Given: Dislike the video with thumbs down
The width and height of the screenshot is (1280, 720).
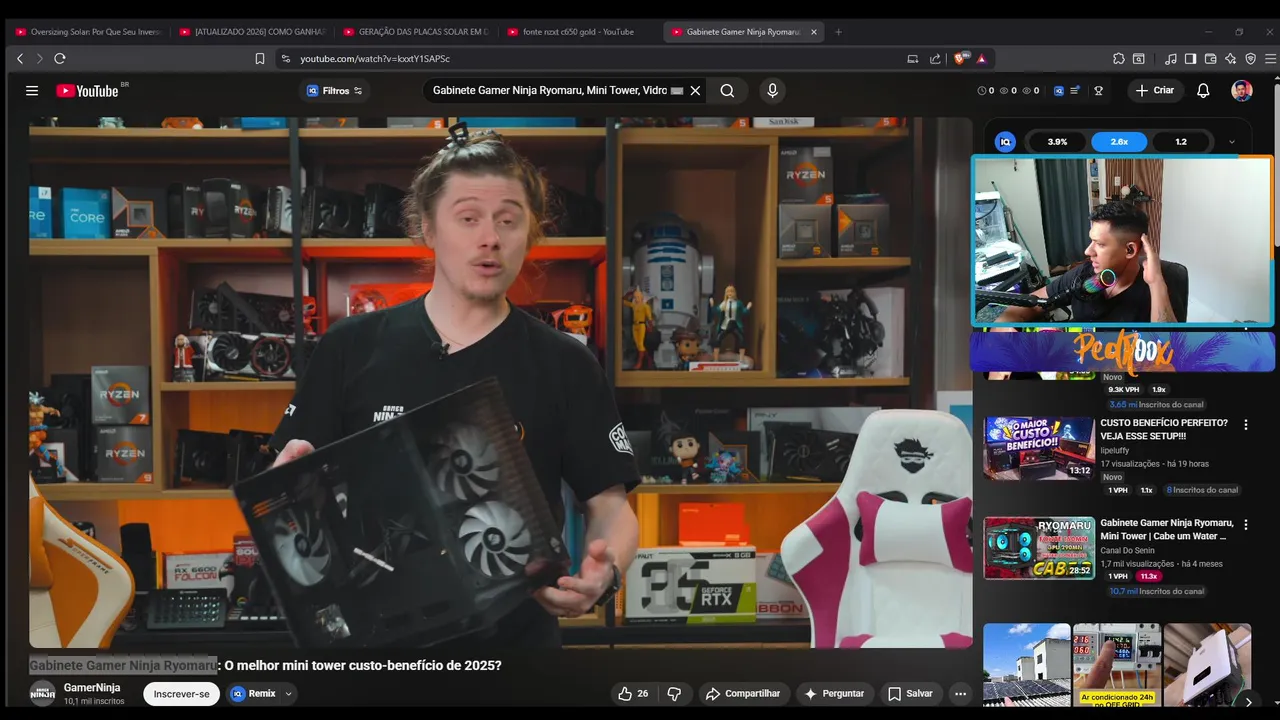Looking at the screenshot, I should point(674,693).
